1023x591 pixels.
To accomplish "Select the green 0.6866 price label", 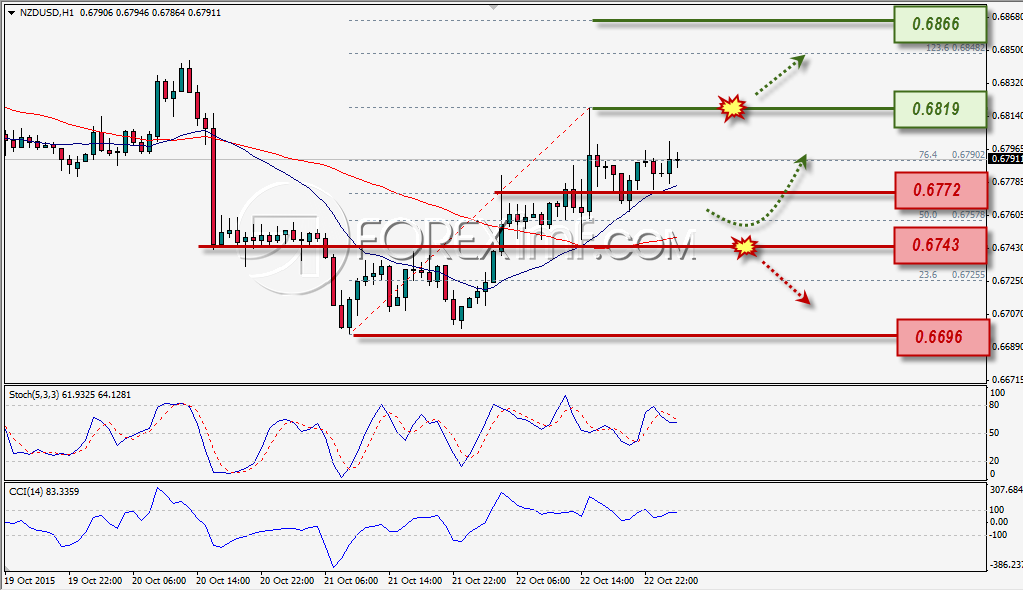I will pyautogui.click(x=939, y=24).
